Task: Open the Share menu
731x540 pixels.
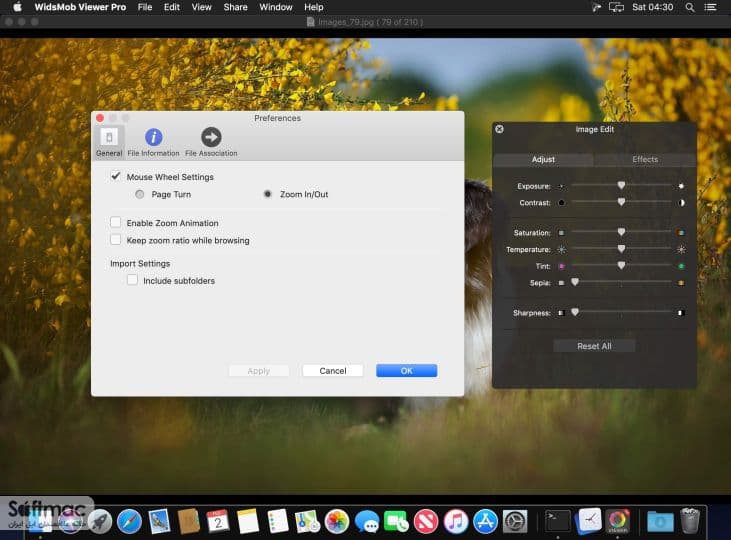Action: (235, 7)
